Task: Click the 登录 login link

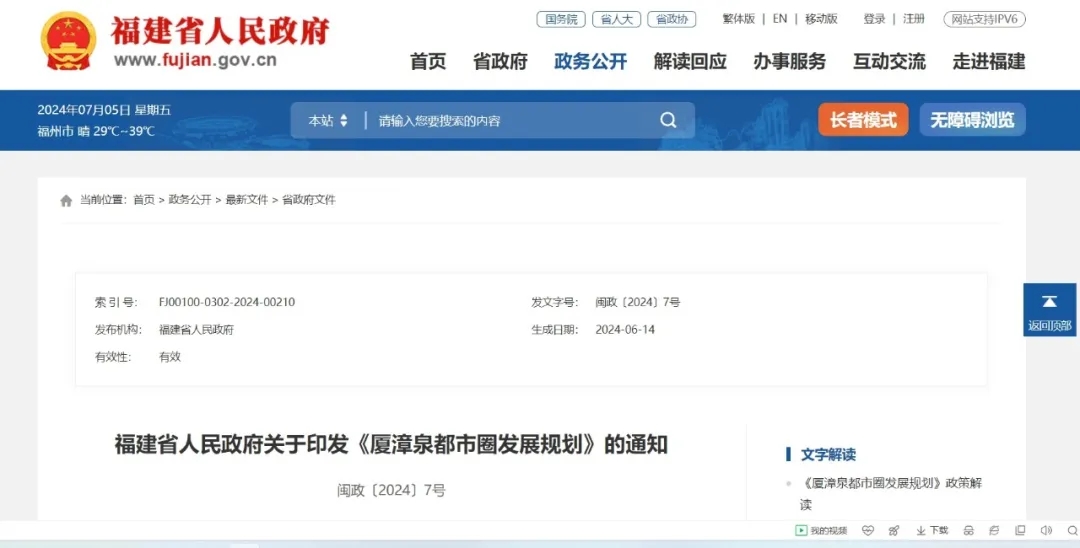Action: click(x=874, y=19)
